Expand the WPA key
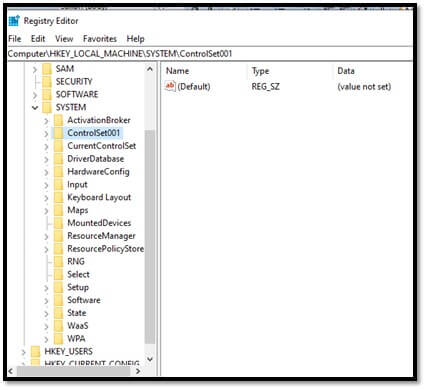 46,339
